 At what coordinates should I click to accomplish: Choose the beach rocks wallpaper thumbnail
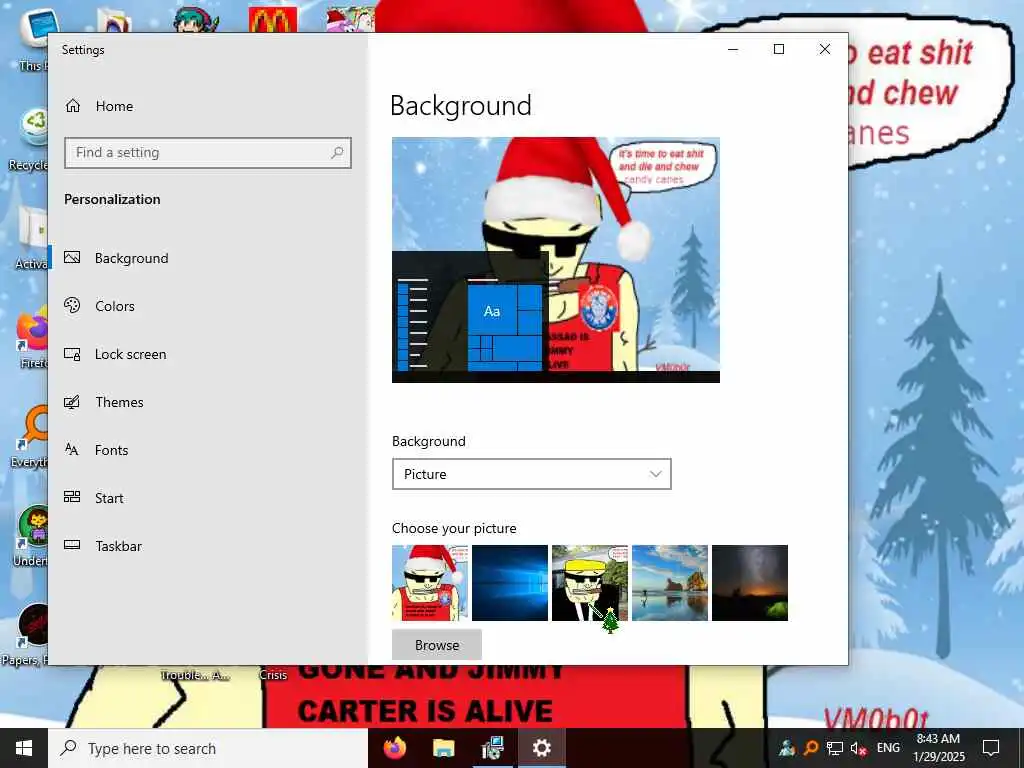tap(670, 583)
